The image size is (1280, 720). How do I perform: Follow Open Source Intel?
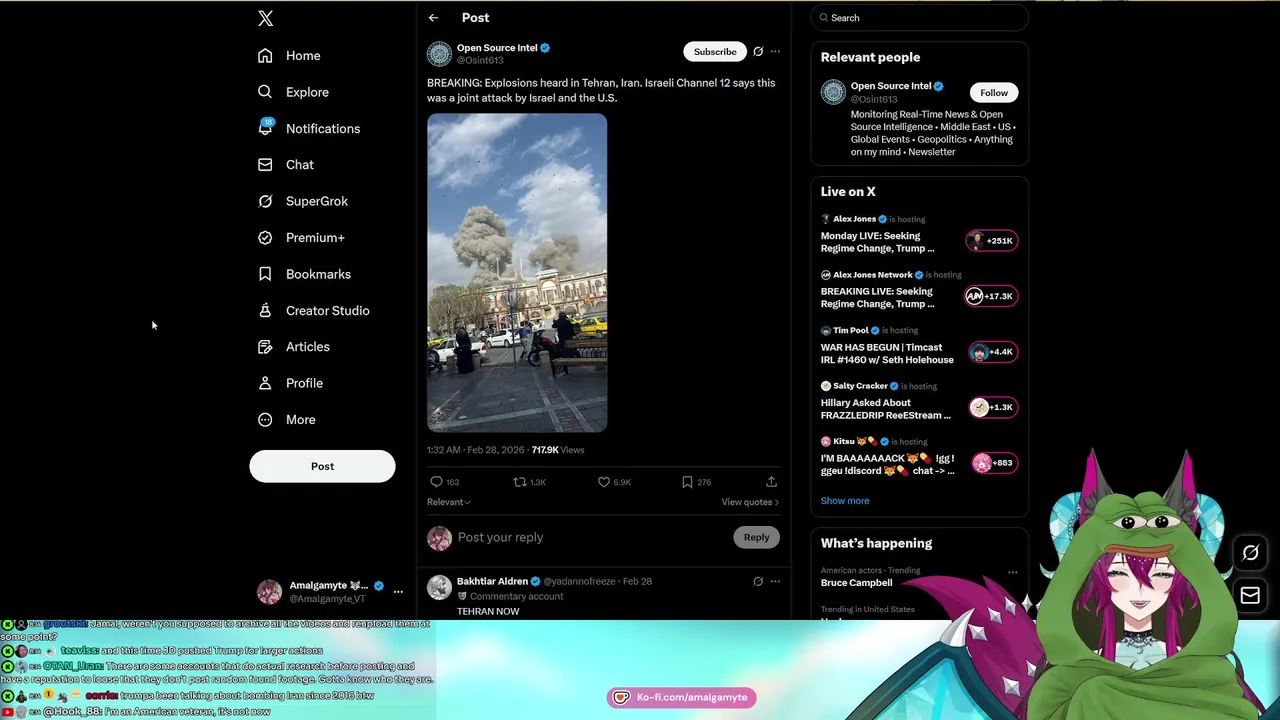pyautogui.click(x=994, y=92)
